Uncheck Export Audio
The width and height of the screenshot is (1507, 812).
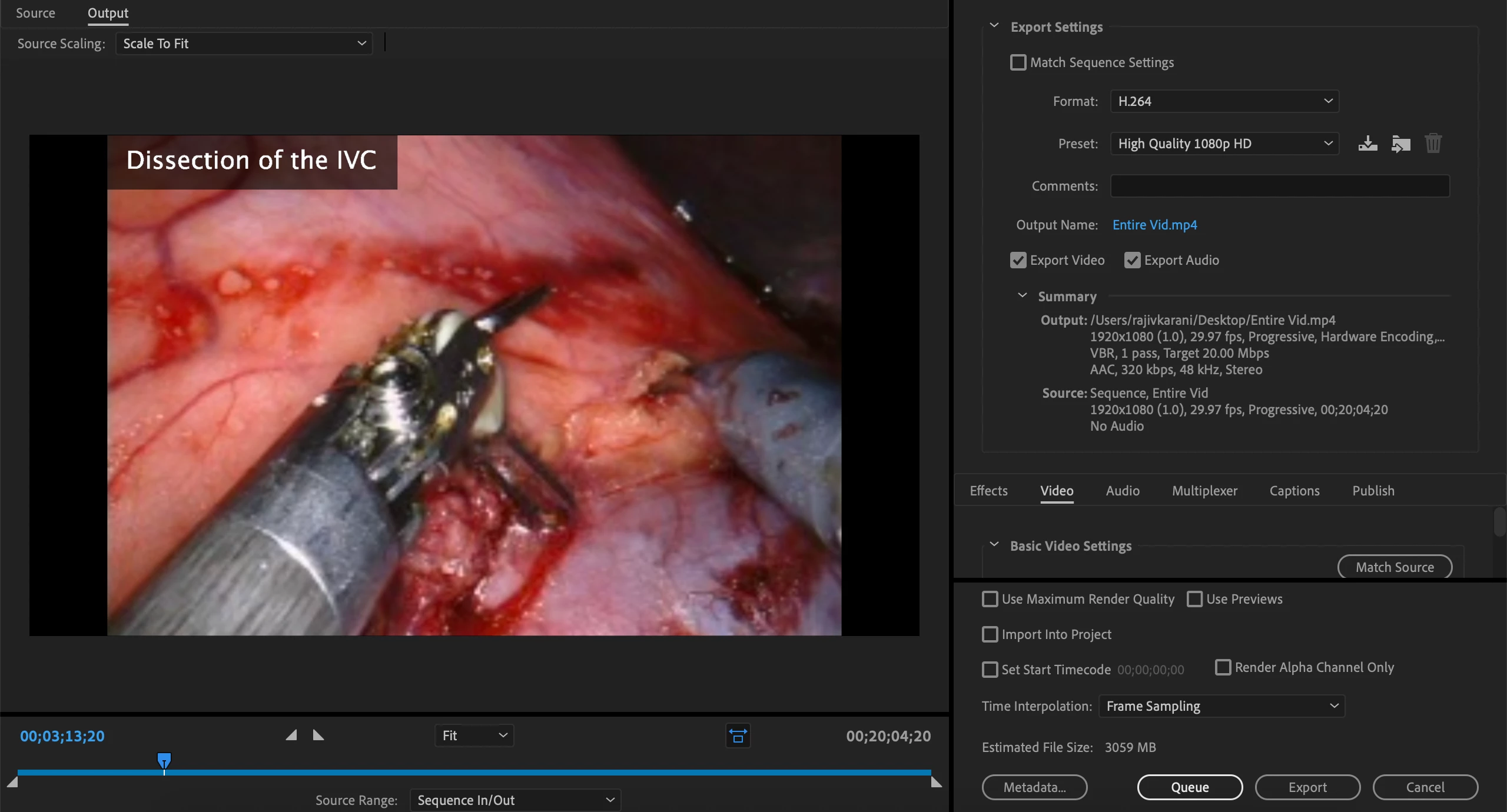pos(1132,260)
